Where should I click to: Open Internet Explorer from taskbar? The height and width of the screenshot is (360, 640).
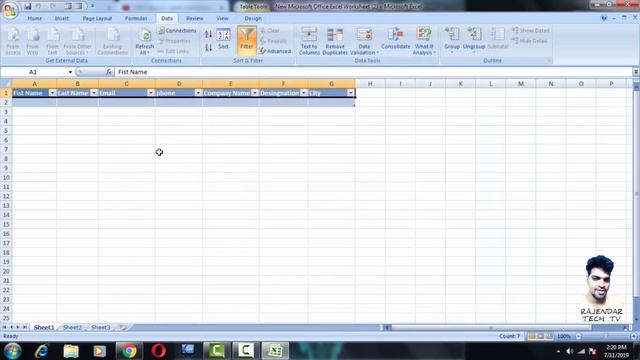[42, 351]
